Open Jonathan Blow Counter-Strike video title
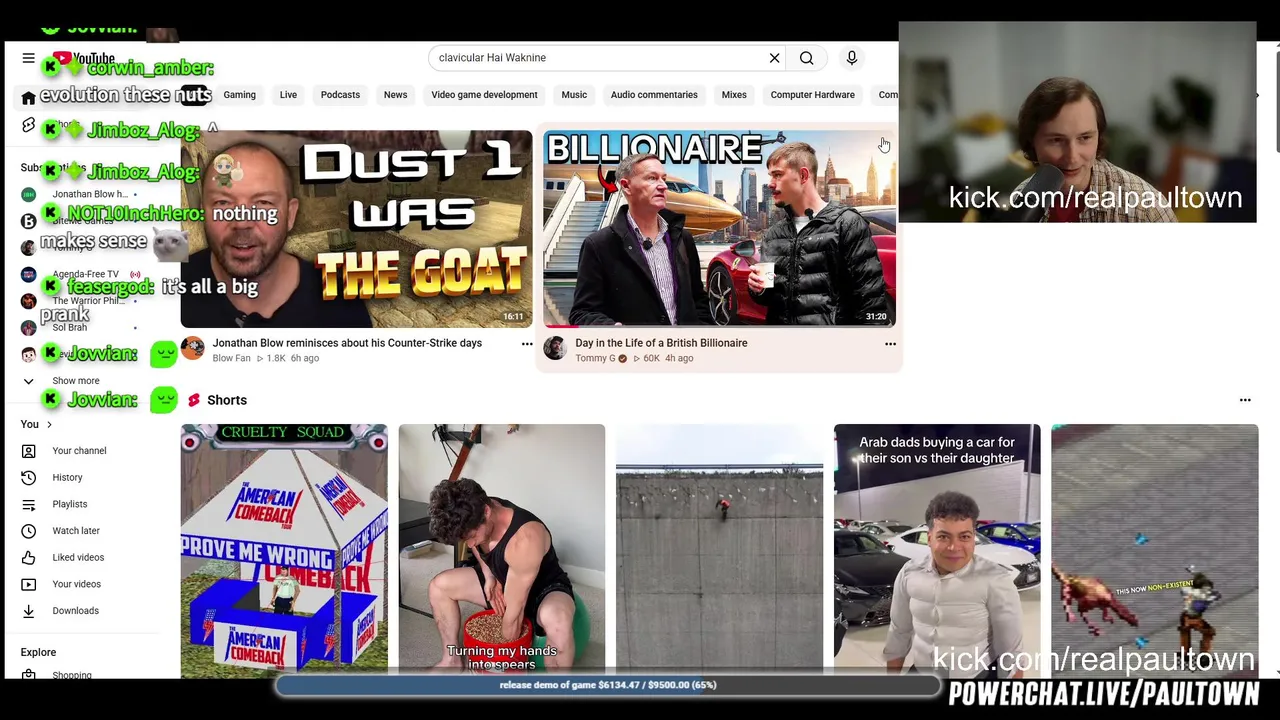1280x720 pixels. [x=347, y=343]
